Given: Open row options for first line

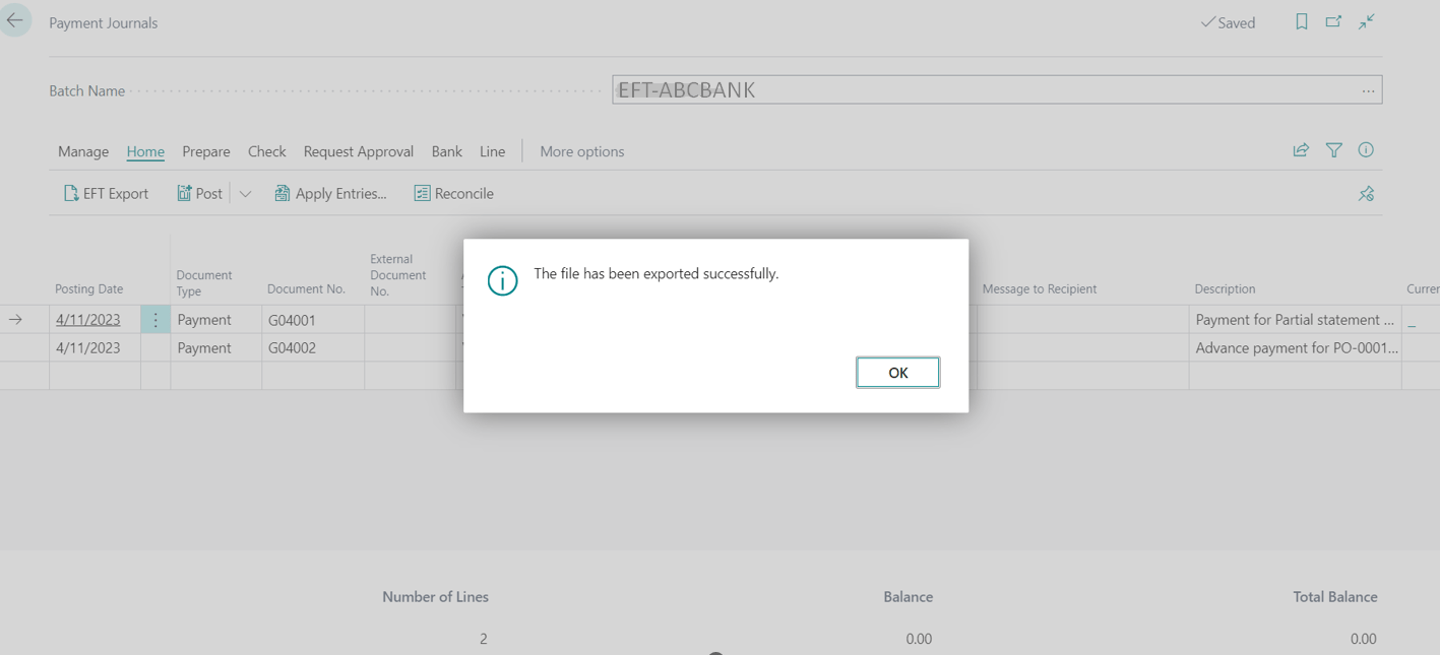Looking at the screenshot, I should 155,320.
